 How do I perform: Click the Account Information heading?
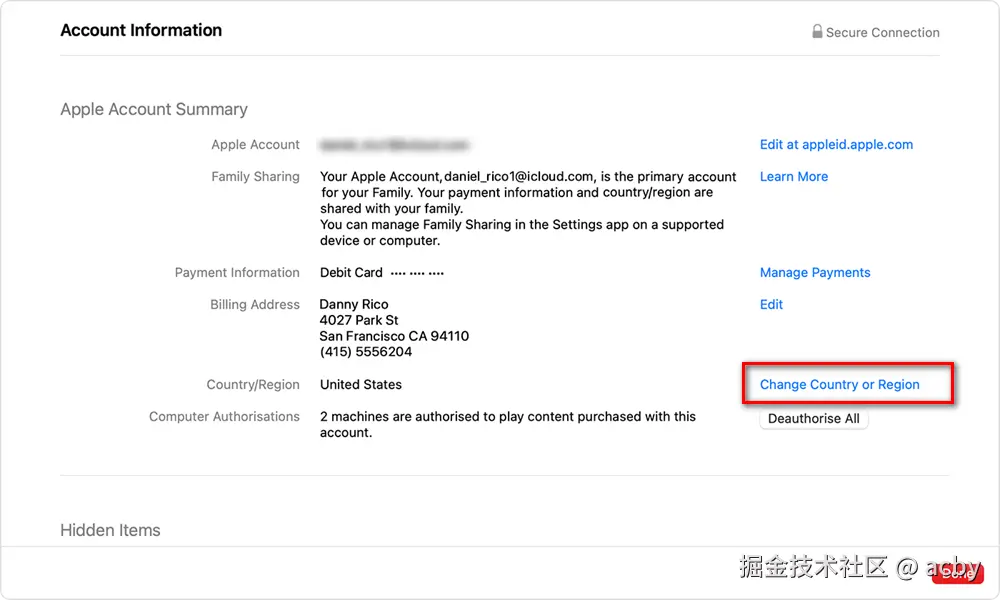click(141, 30)
